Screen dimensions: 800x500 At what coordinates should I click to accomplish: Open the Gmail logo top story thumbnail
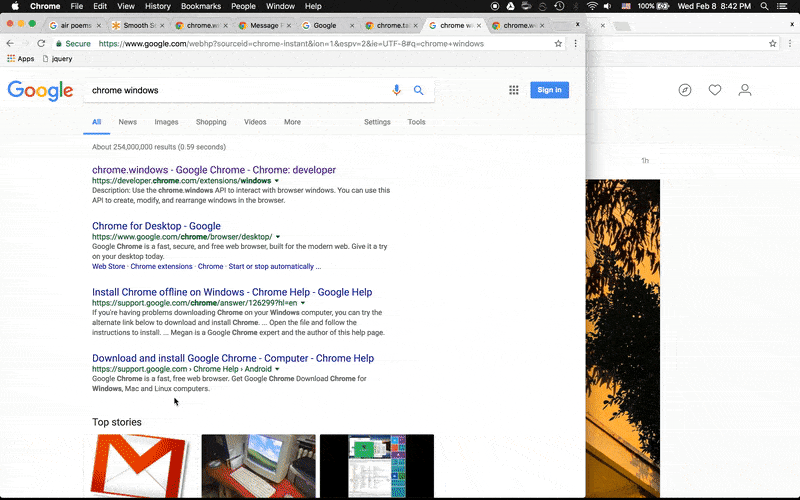140,466
